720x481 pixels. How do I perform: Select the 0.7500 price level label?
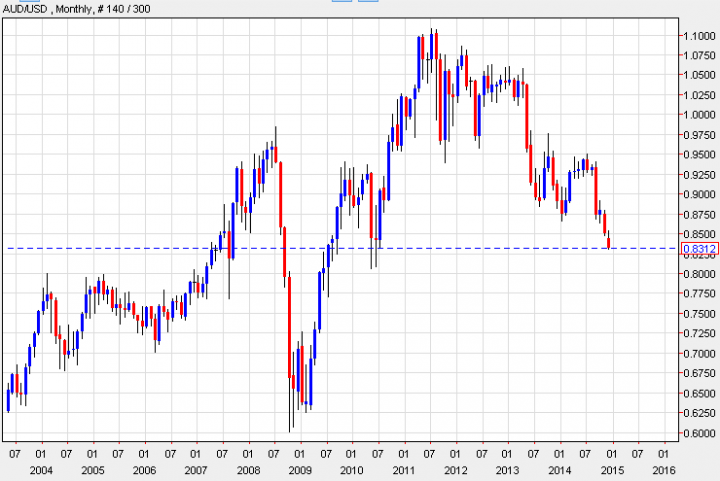[x=699, y=314]
